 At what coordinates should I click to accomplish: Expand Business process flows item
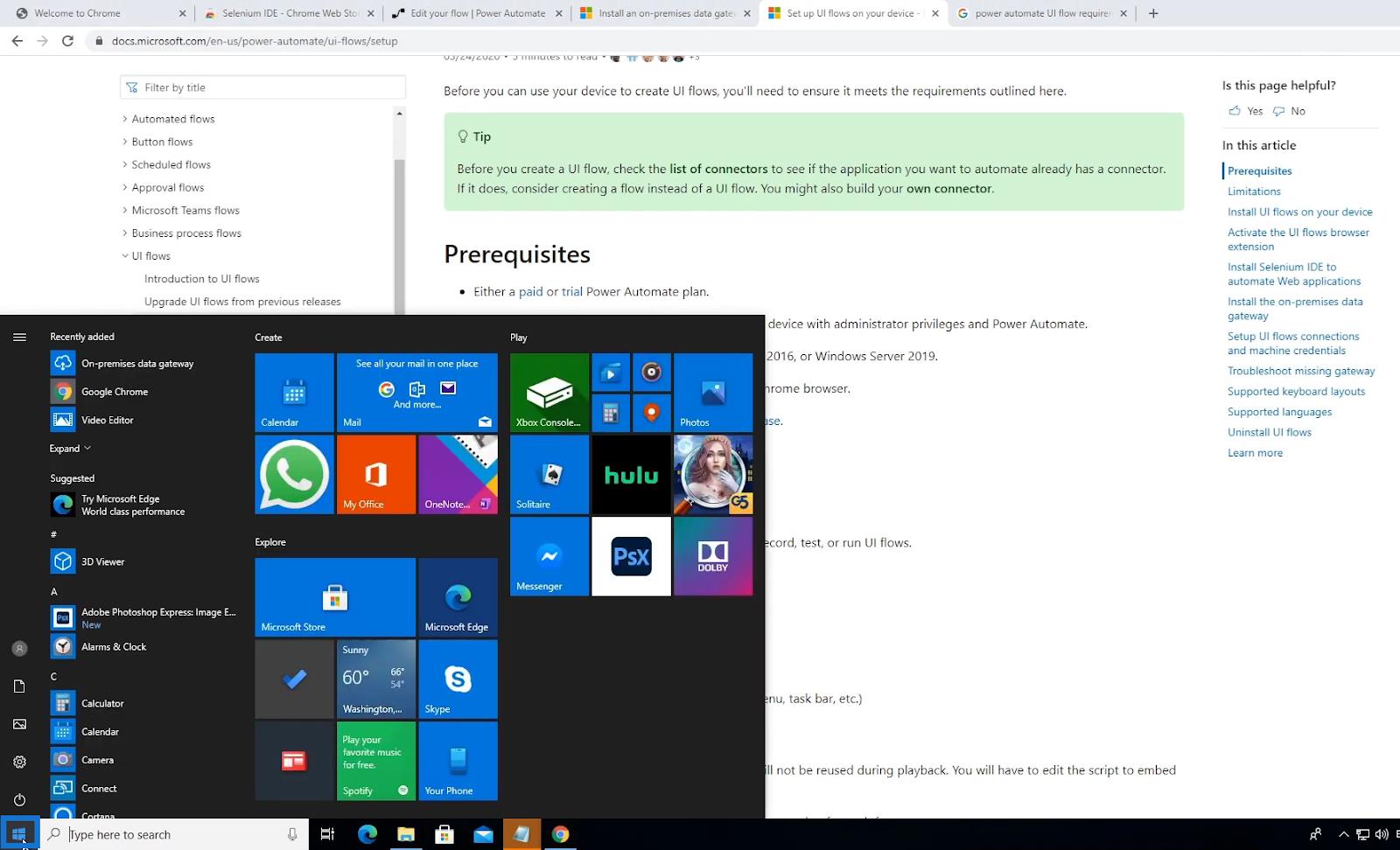pos(125,233)
